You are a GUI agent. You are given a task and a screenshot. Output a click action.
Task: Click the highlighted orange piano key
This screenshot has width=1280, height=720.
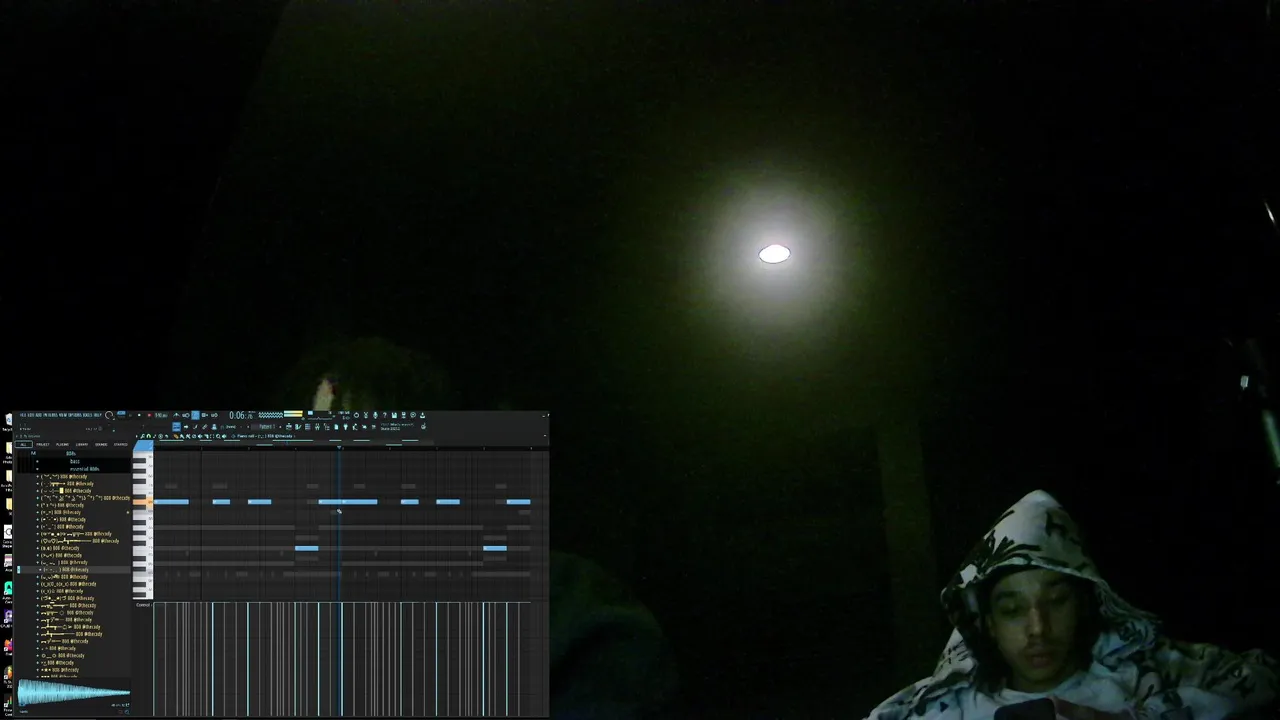click(x=143, y=502)
